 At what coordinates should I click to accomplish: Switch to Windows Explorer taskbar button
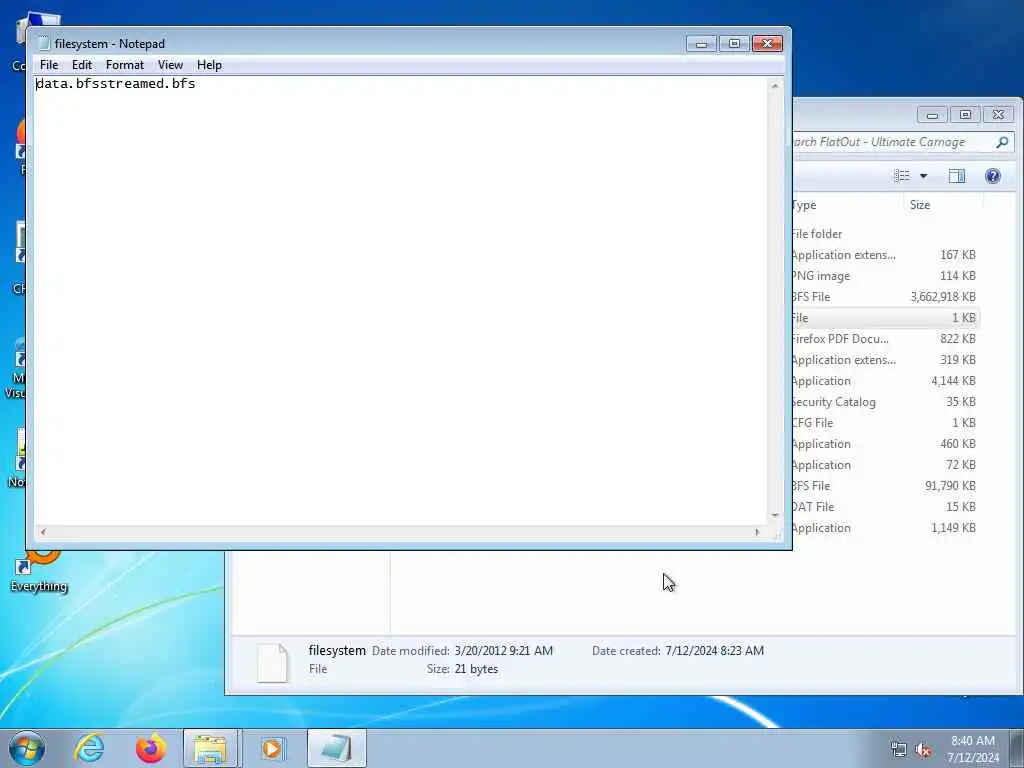(211, 748)
